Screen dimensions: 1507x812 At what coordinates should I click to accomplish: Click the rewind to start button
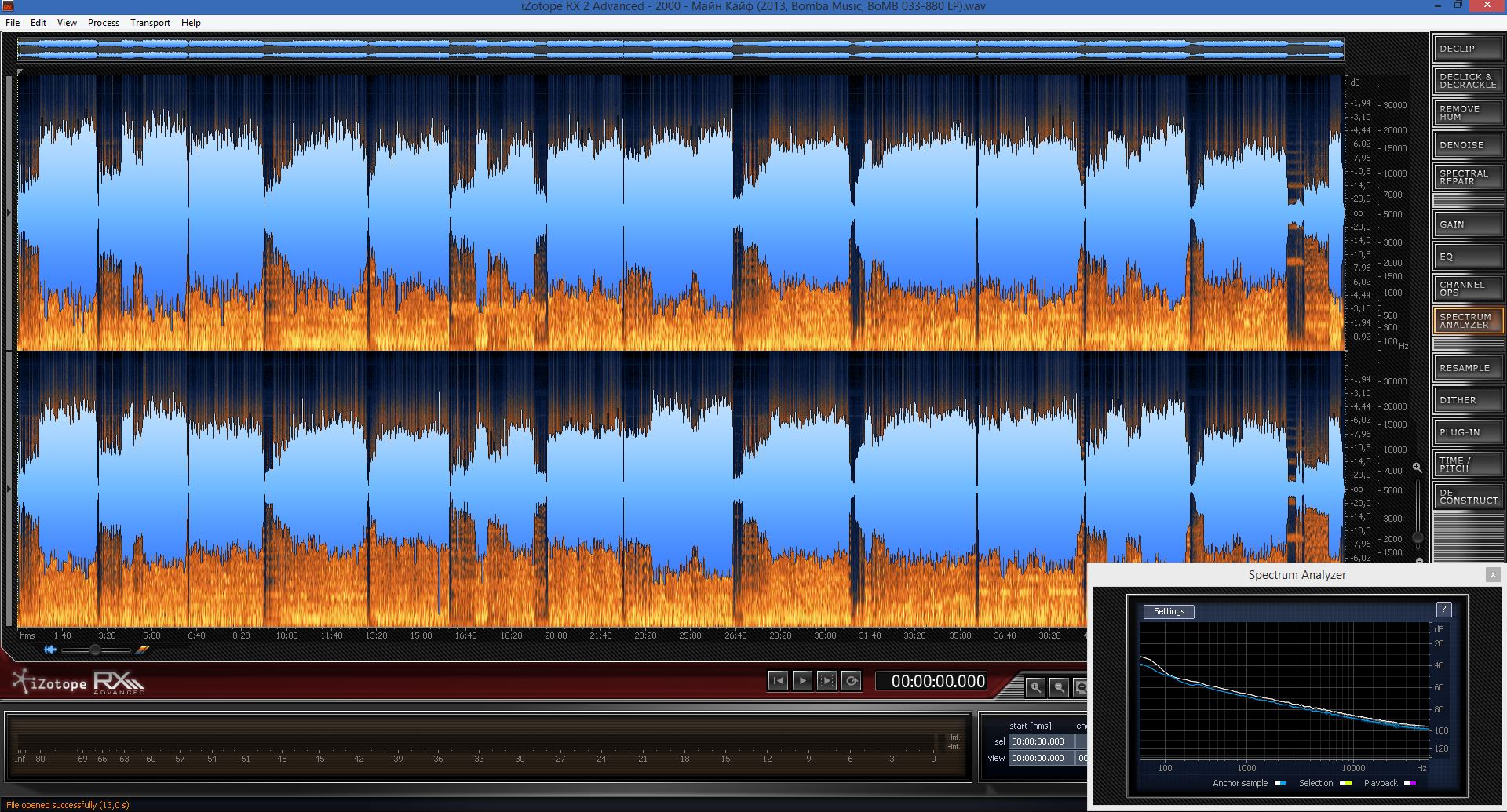tap(778, 681)
